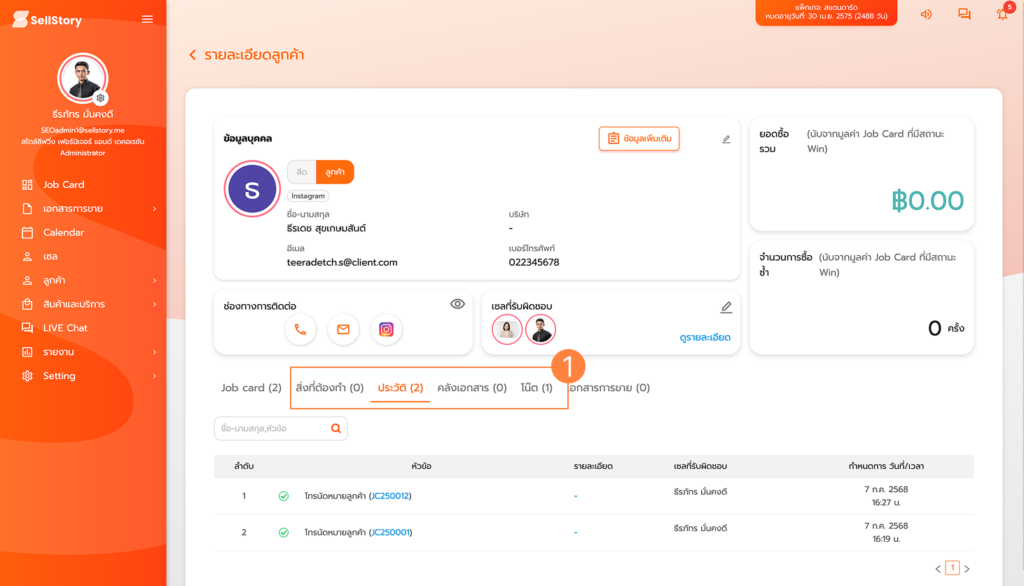Click รายงาน chart icon in sidebar

[x=27, y=352]
